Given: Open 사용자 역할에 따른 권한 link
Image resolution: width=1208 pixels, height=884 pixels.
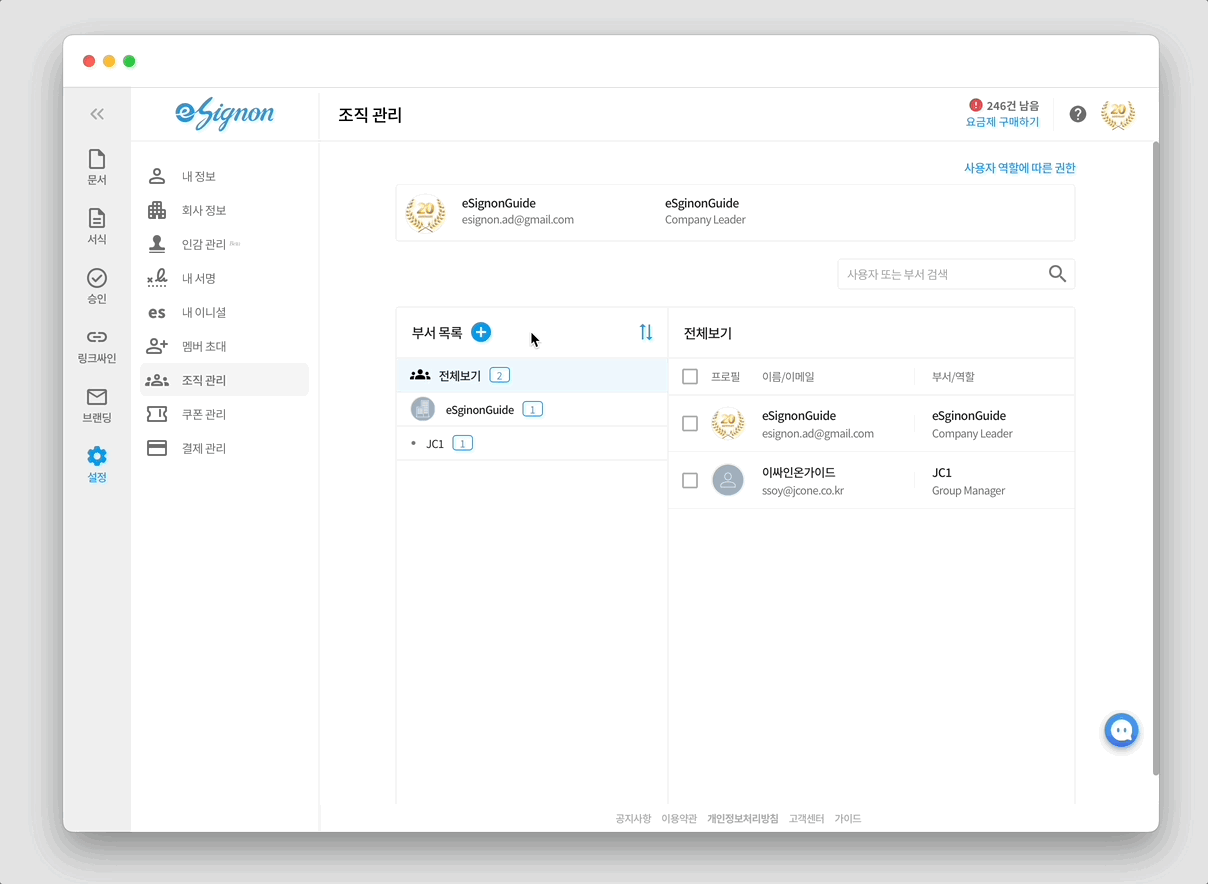Looking at the screenshot, I should tap(1020, 168).
